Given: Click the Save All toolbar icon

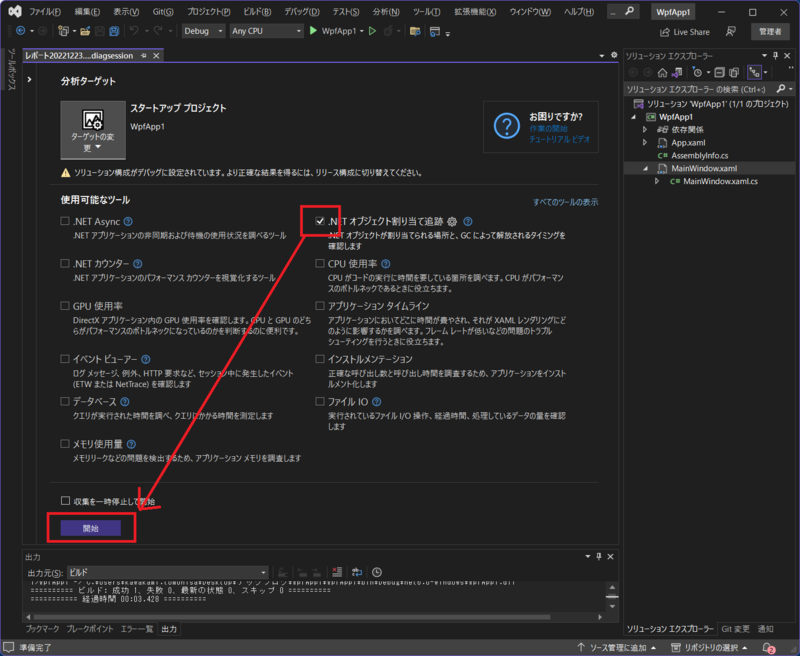Looking at the screenshot, I should coord(114,31).
